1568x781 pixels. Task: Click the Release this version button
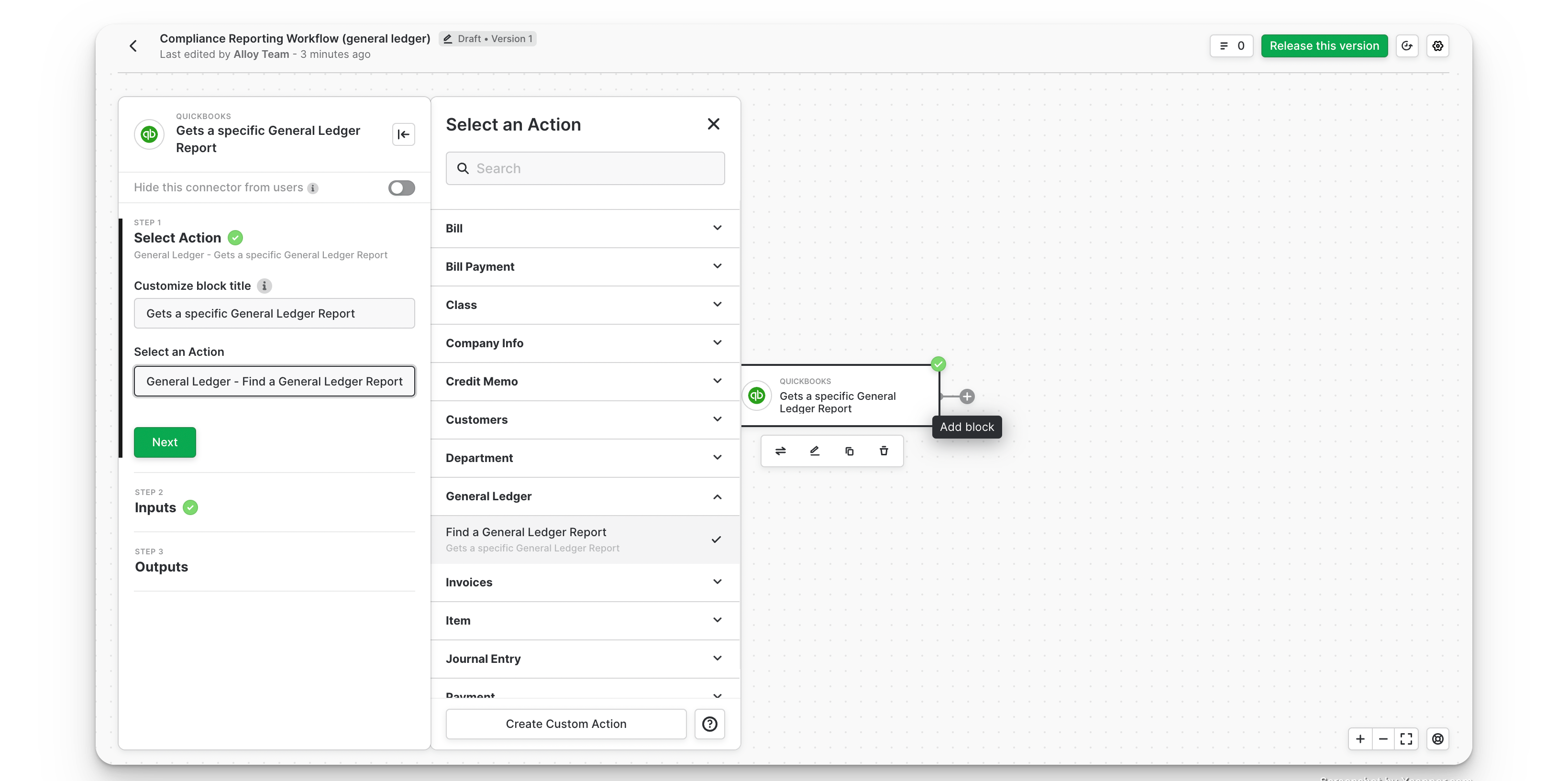click(1324, 46)
